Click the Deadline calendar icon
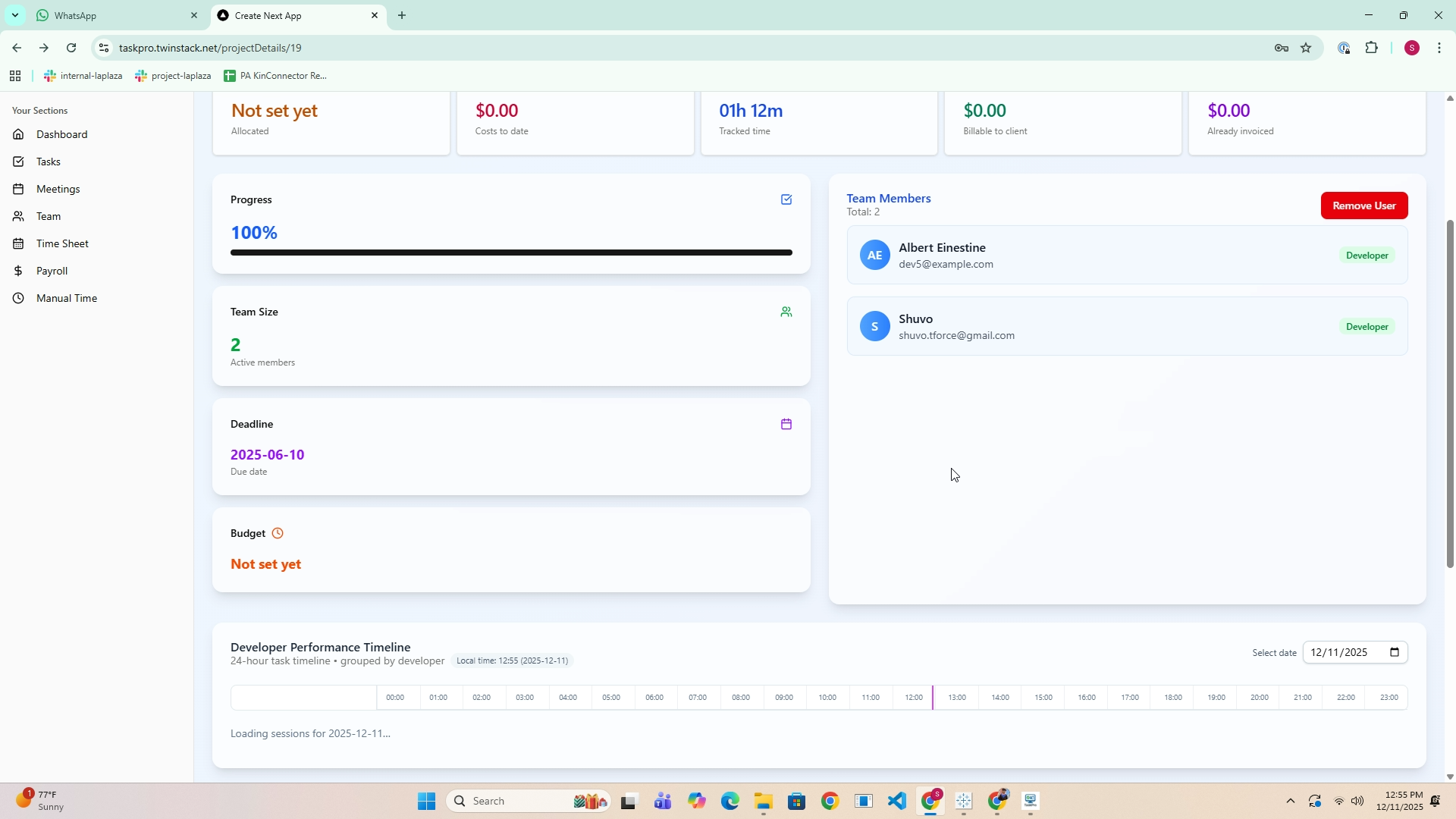The width and height of the screenshot is (1456, 819). [786, 424]
